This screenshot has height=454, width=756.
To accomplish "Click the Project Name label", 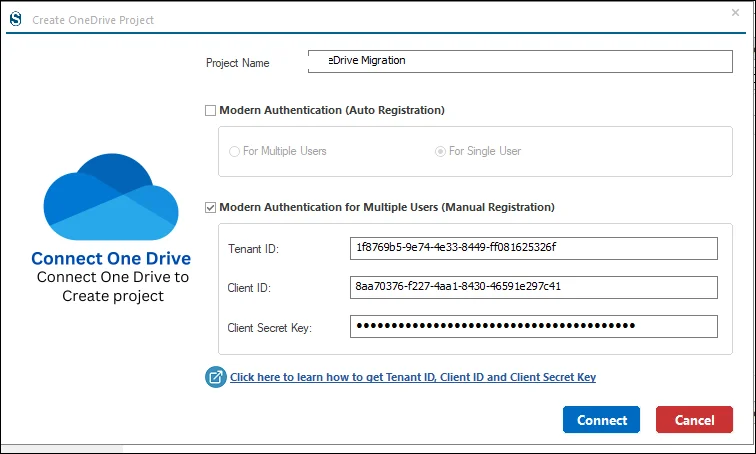I will point(238,63).
